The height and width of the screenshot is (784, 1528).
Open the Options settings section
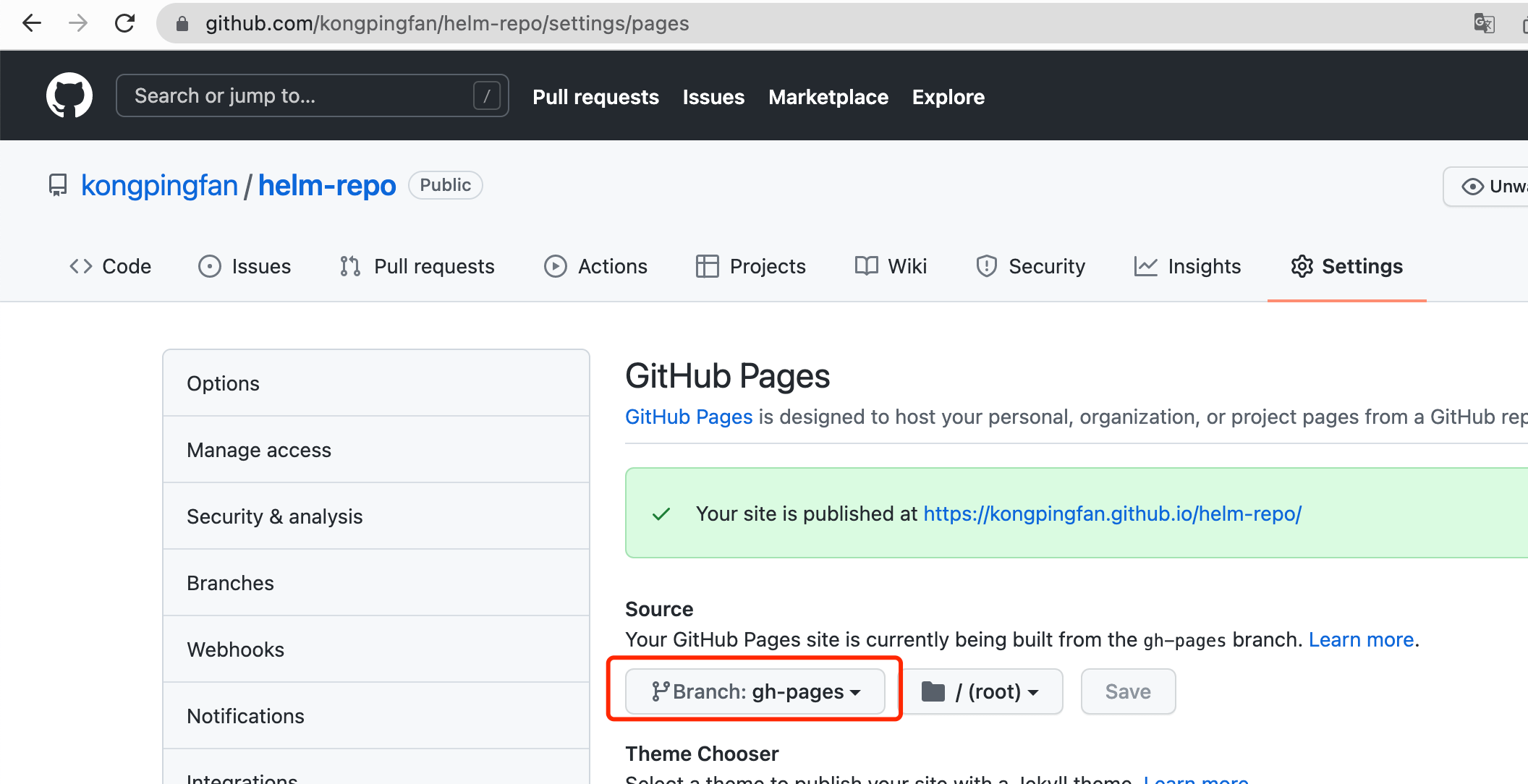pyautogui.click(x=376, y=383)
